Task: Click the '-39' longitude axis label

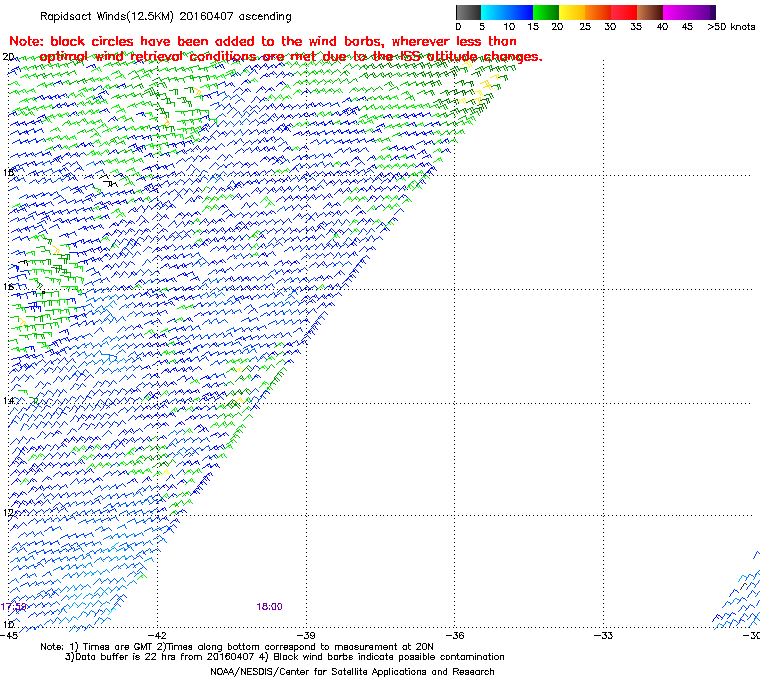Action: click(306, 635)
